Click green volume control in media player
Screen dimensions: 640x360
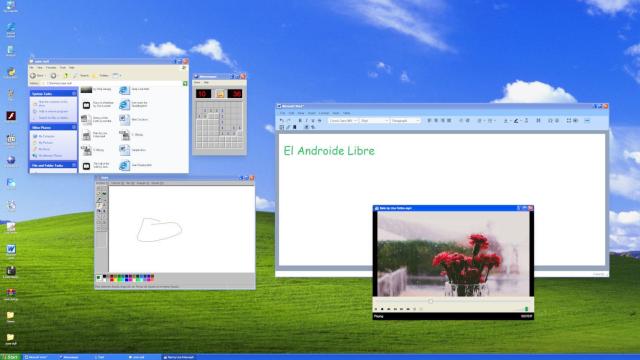click(526, 309)
